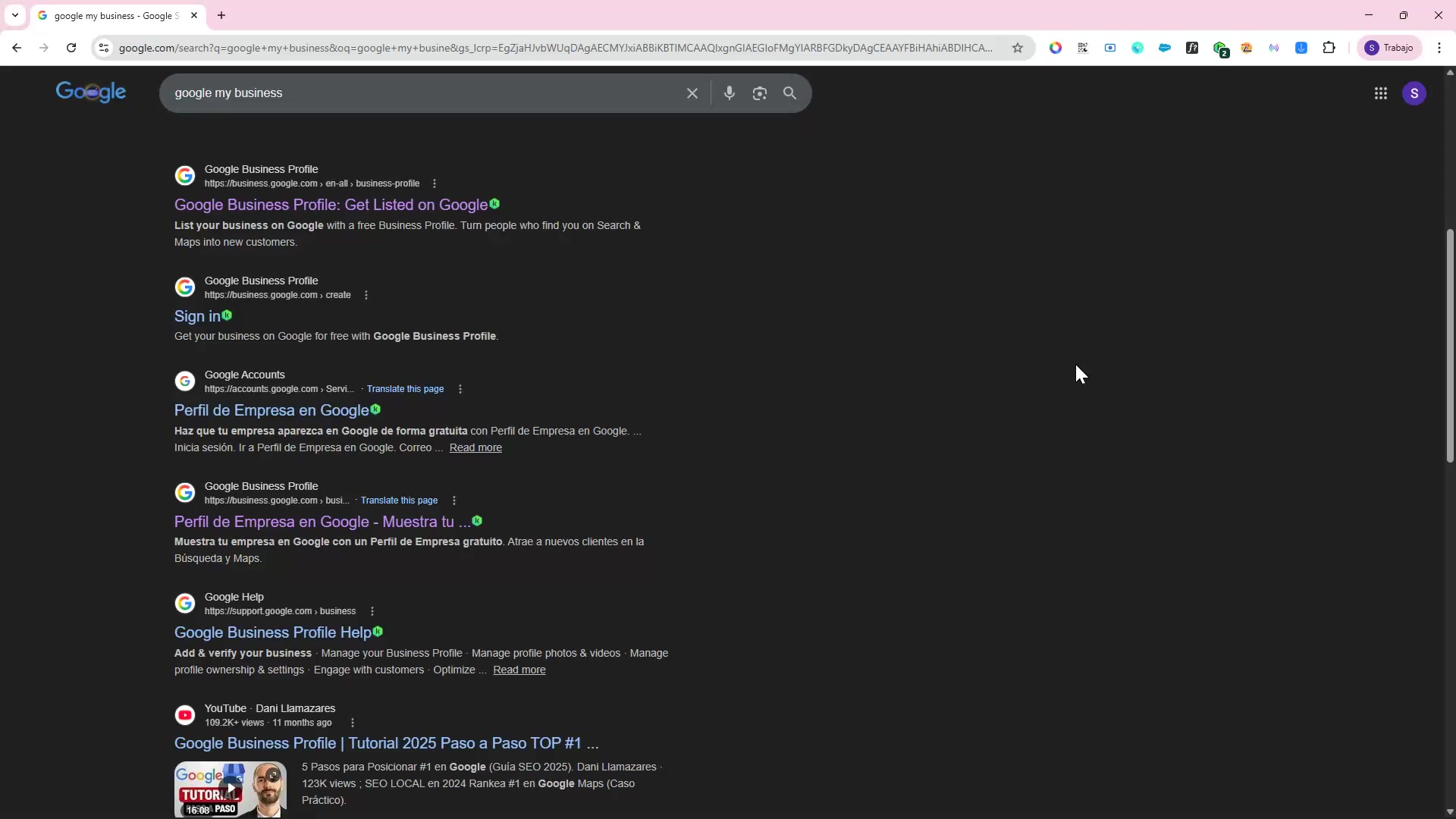Click the black slanted-f extension icon

click(1192, 48)
